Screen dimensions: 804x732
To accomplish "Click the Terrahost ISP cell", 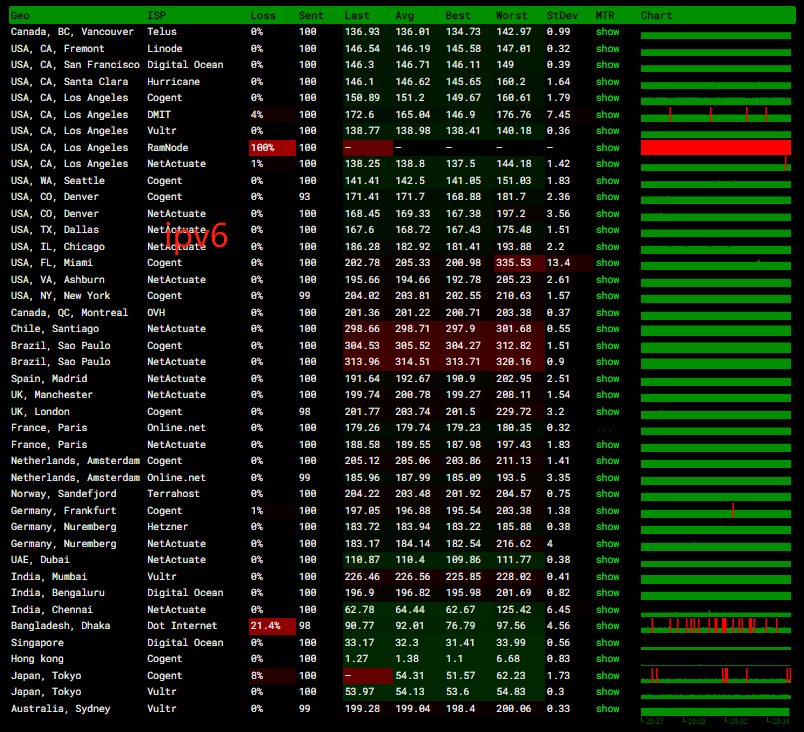I will coord(173,494).
